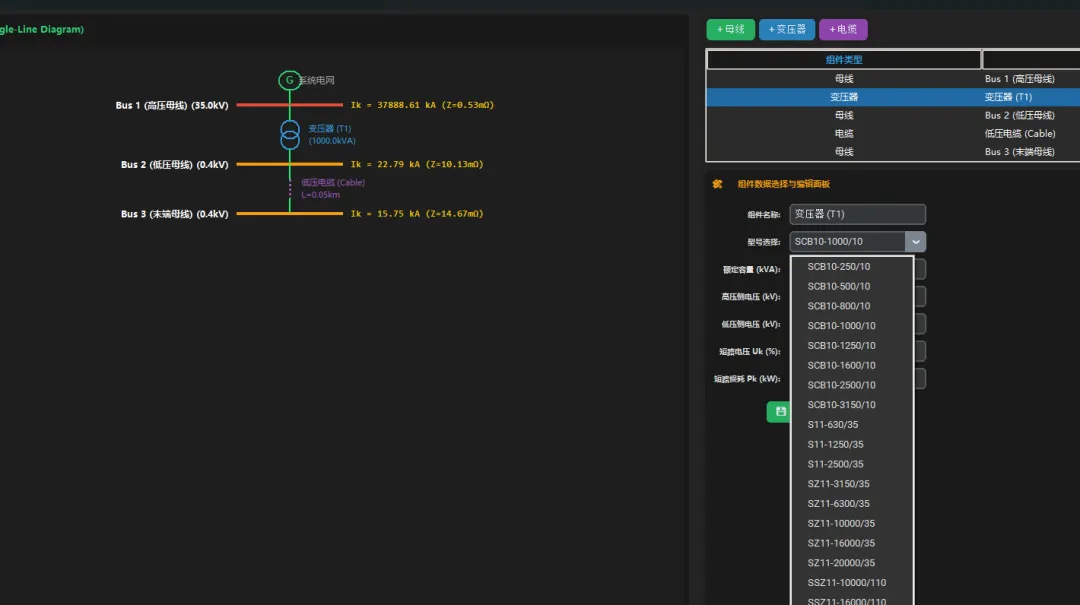Screen dimensions: 1080x605
Task: Choose SZ11-10000/35 from the model list
Action: tap(852, 524)
